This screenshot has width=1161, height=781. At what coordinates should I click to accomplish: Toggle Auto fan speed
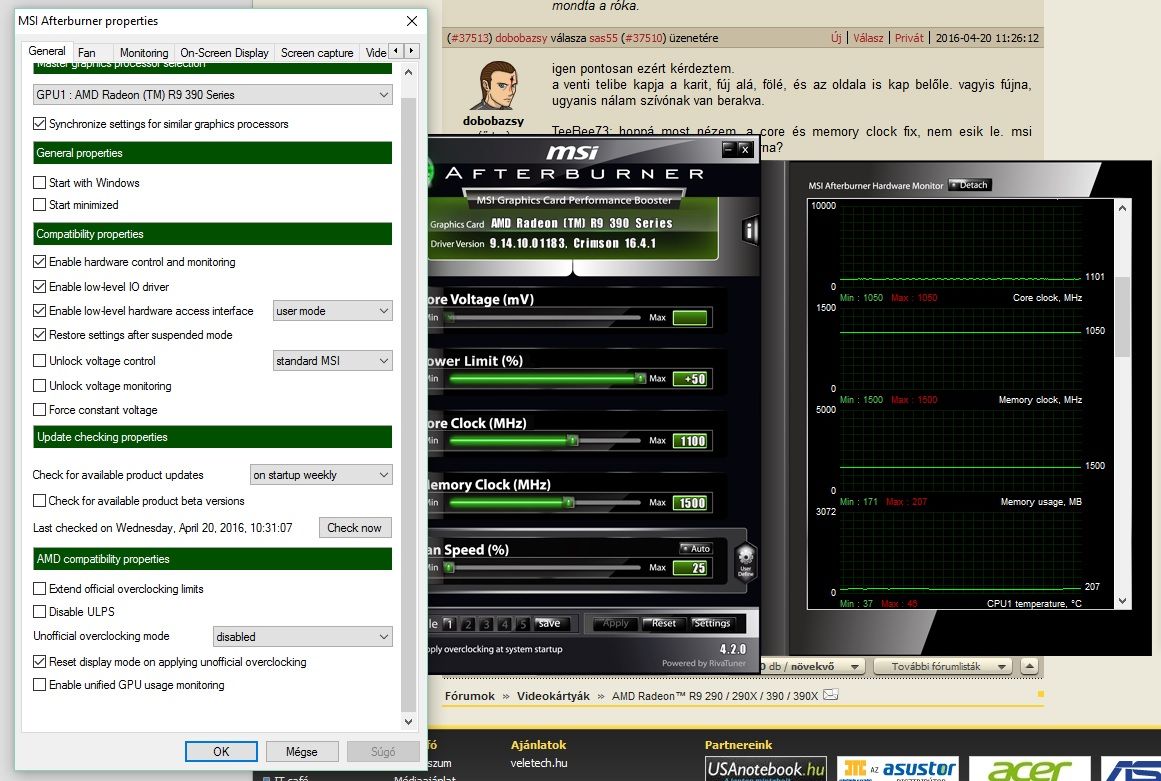696,549
